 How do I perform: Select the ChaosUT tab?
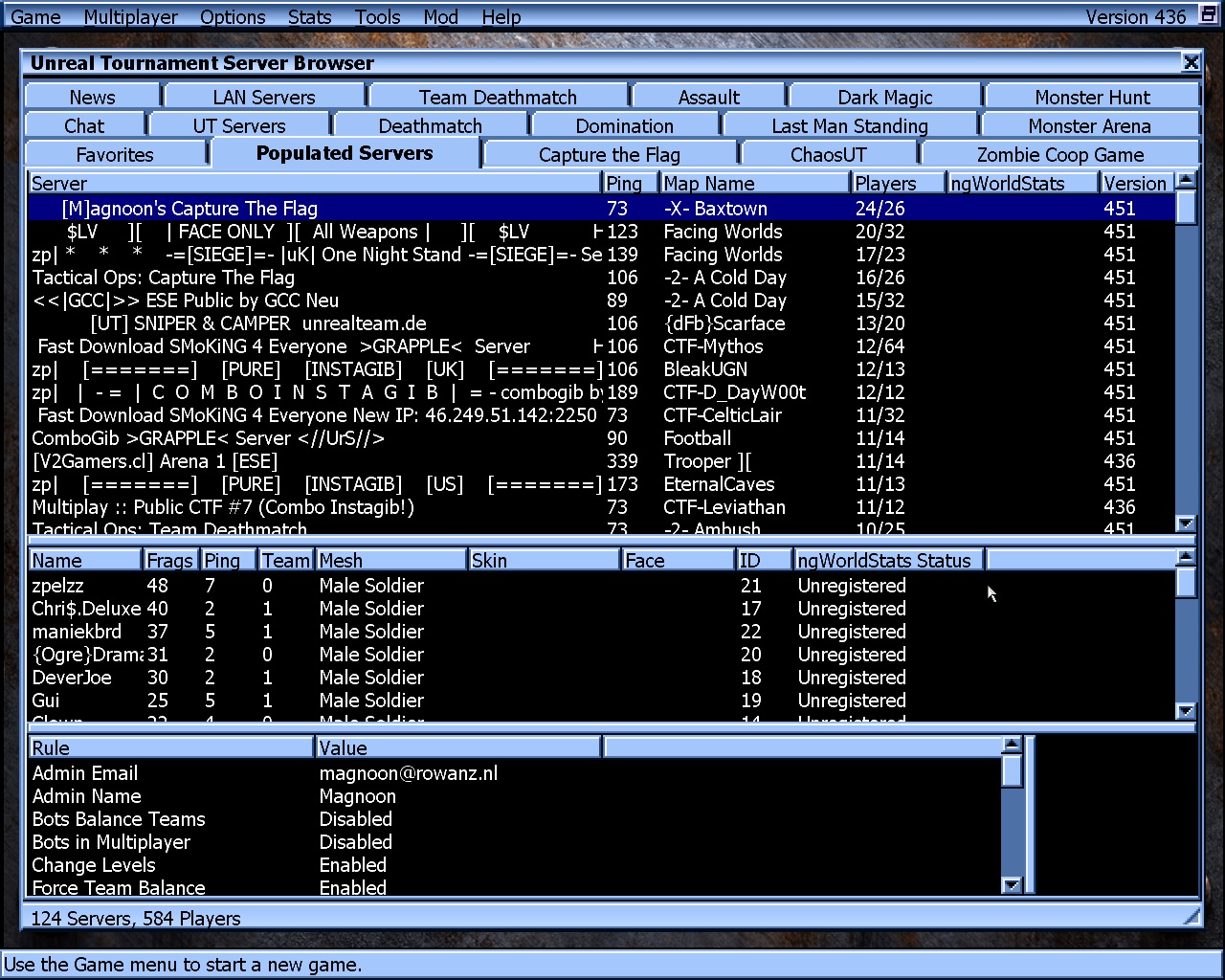click(x=829, y=154)
